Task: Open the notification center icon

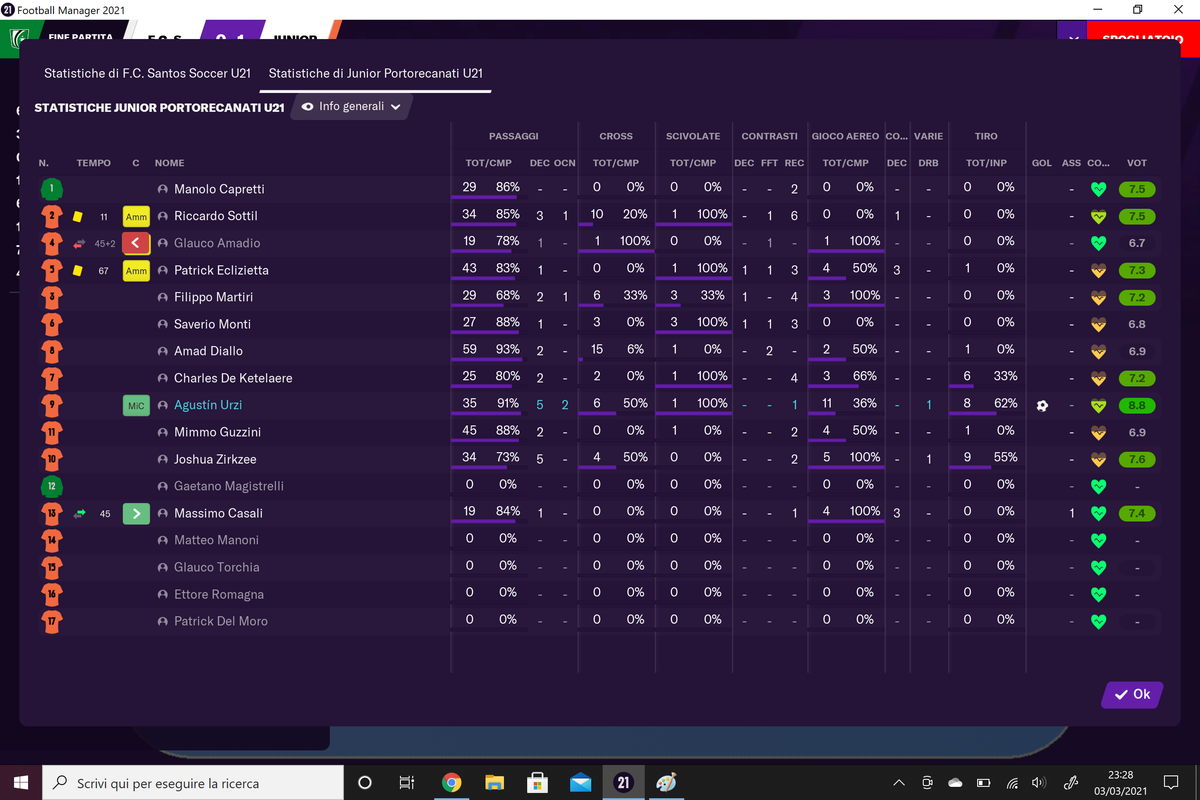Action: click(1171, 782)
